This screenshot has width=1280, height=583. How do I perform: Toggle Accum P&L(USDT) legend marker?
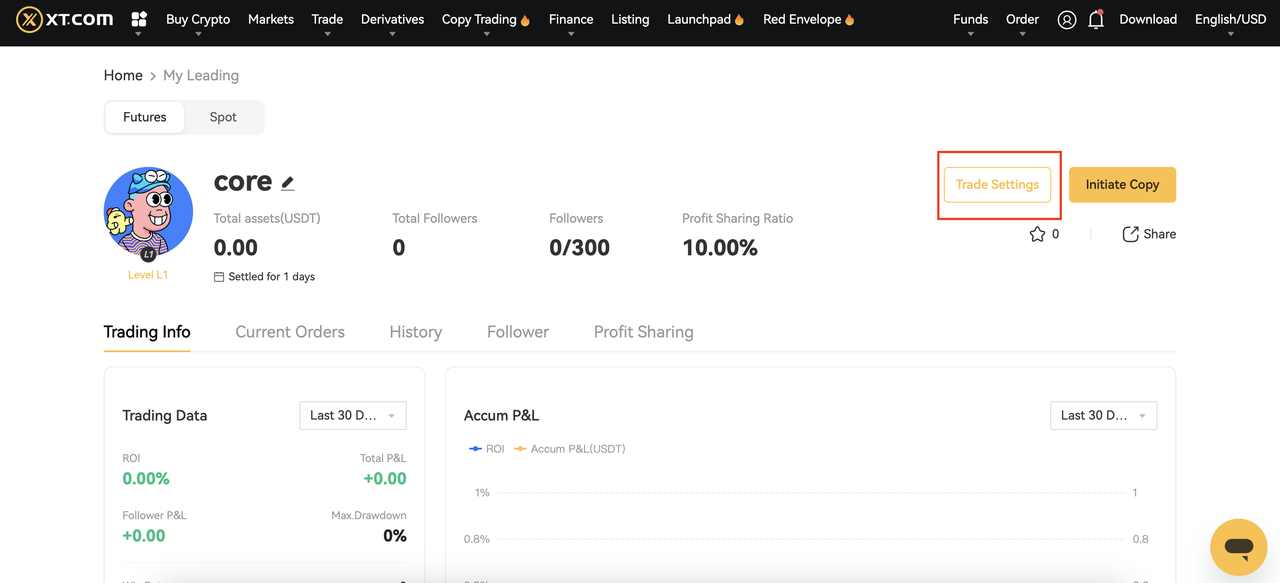click(570, 449)
